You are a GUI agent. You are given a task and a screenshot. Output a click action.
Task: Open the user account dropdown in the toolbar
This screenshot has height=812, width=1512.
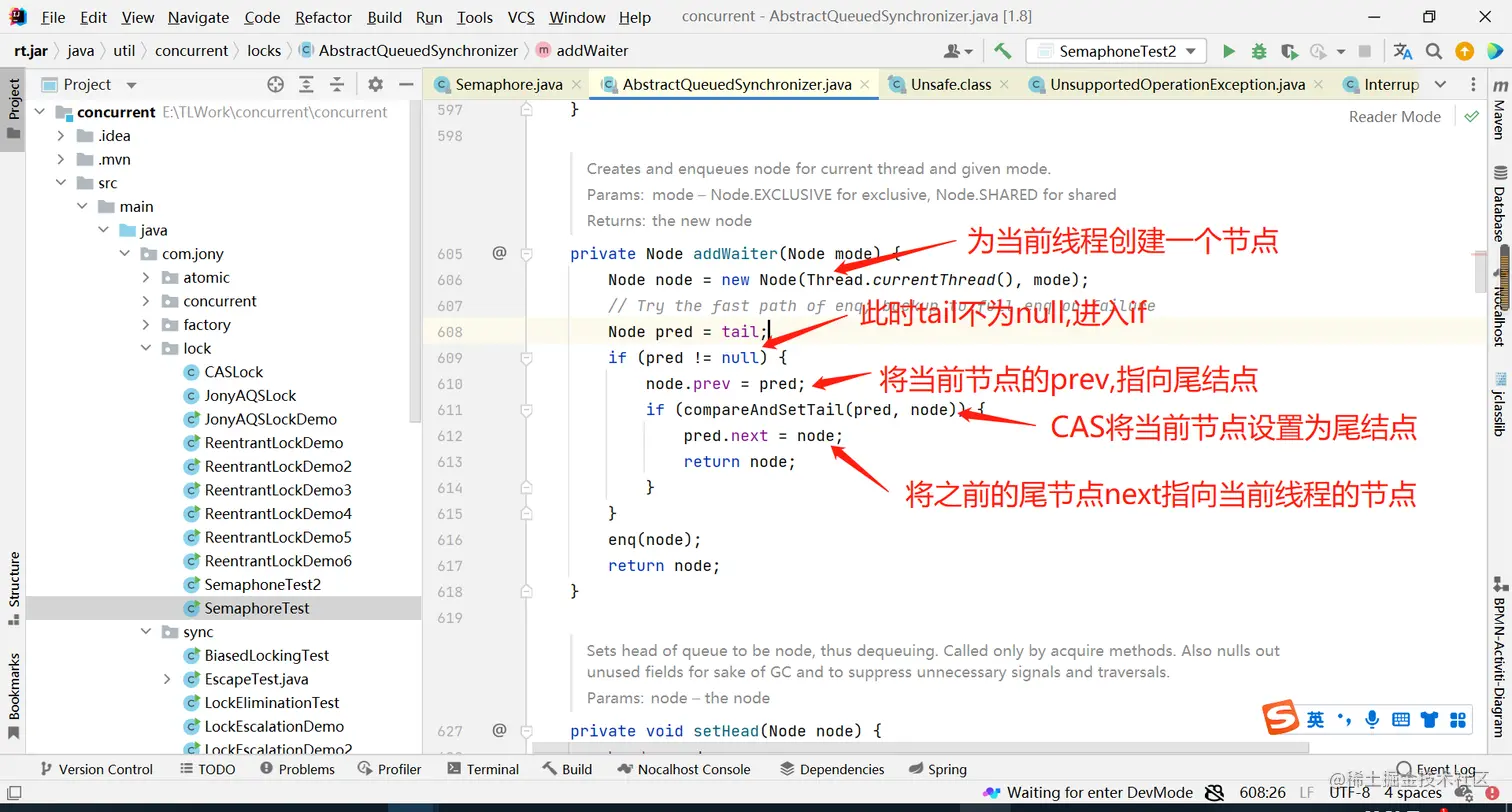pos(959,51)
